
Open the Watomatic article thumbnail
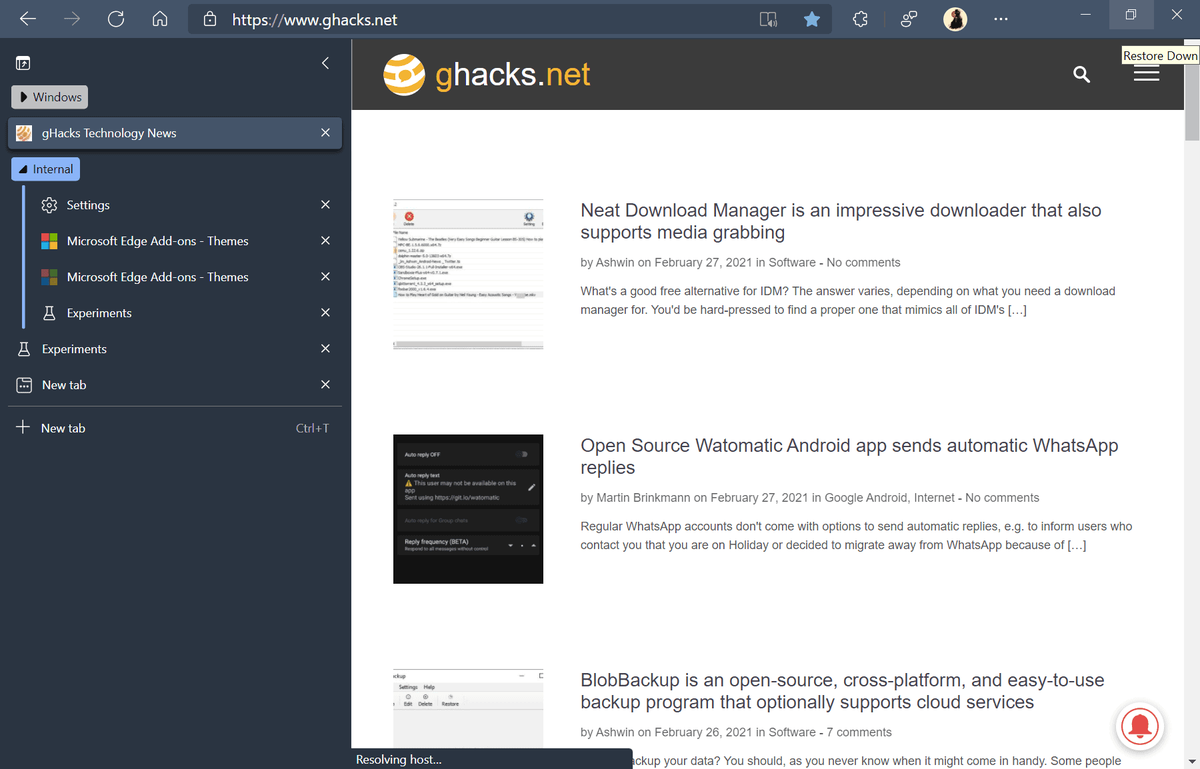468,509
